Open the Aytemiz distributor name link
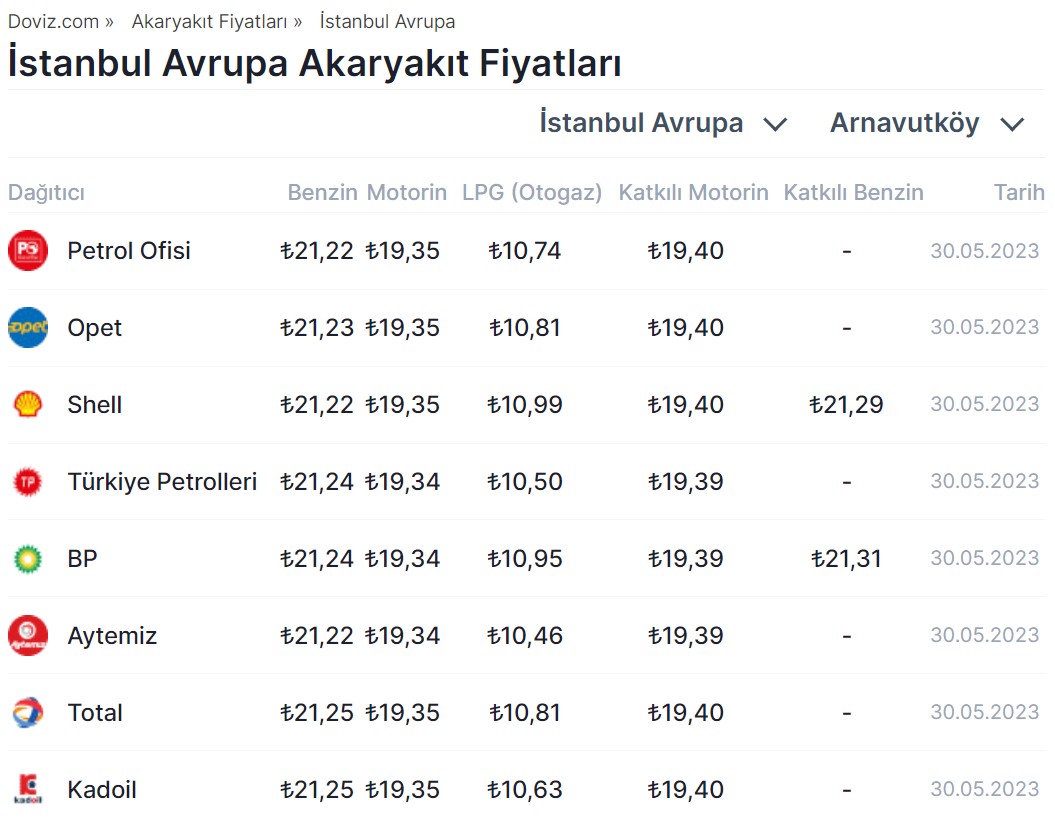Image resolution: width=1055 pixels, height=832 pixels. pos(112,636)
